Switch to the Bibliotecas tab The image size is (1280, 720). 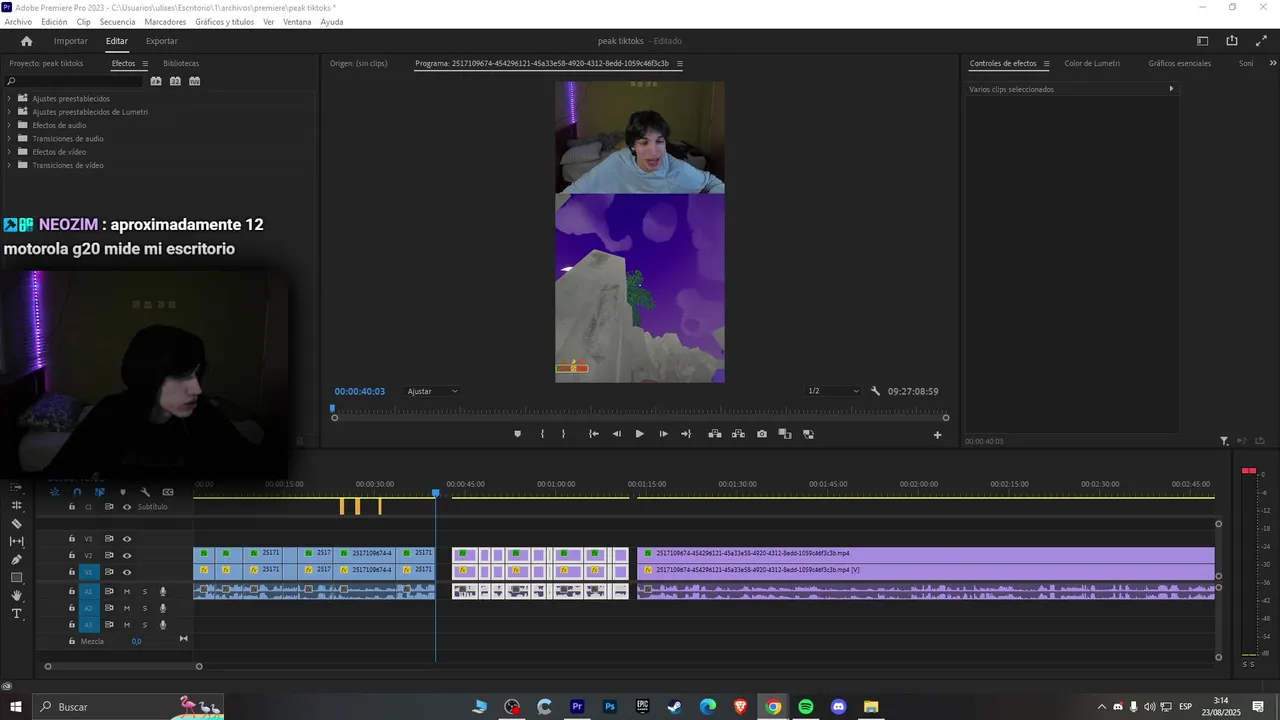[x=181, y=64]
